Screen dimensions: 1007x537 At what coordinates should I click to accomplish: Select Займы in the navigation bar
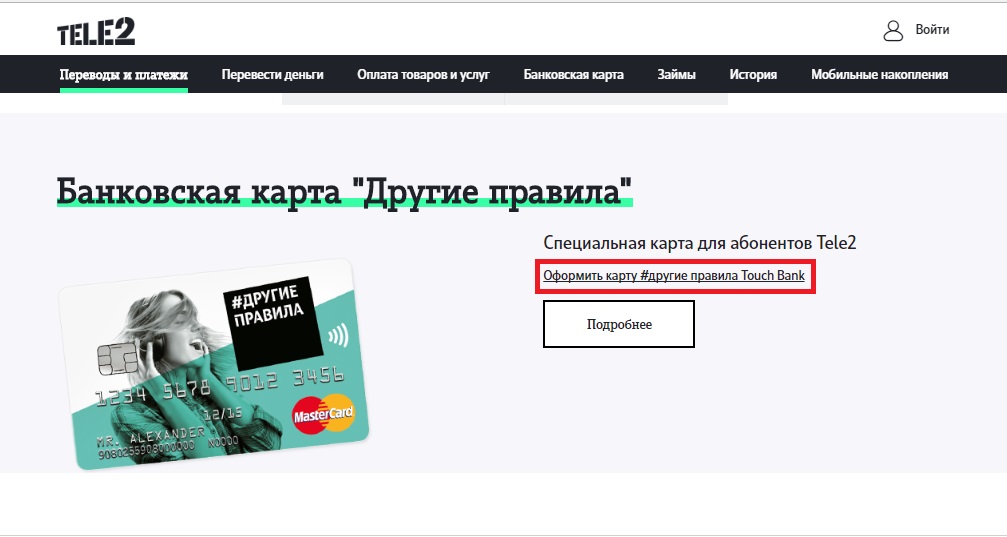(x=676, y=75)
